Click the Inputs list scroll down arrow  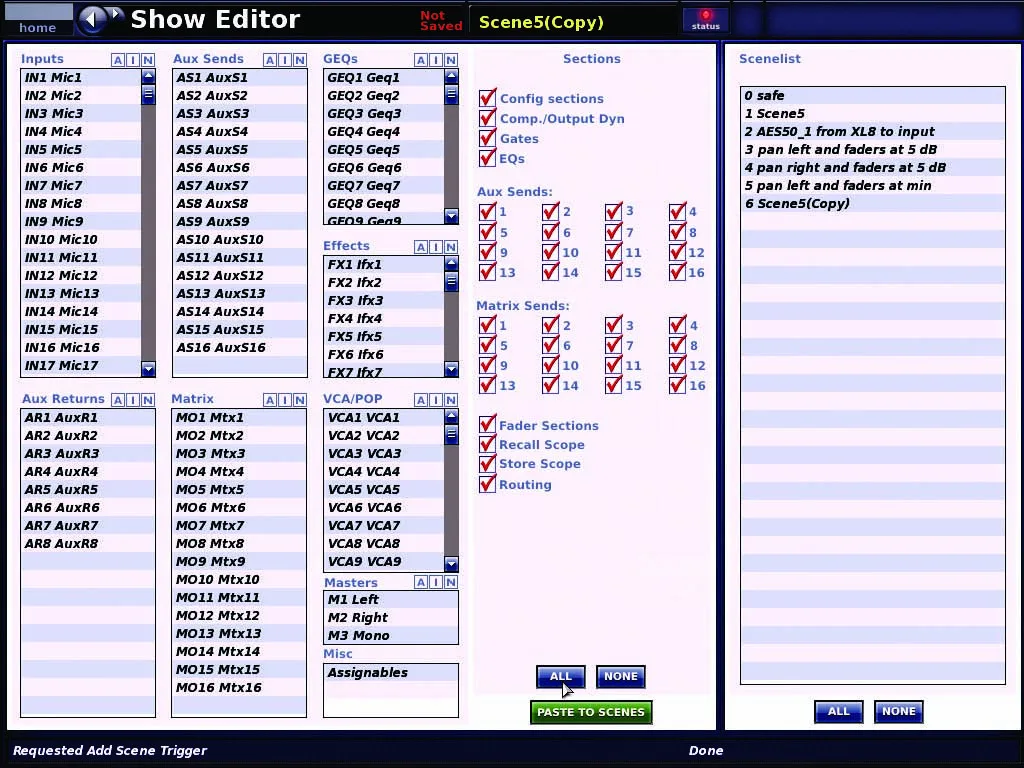point(148,369)
